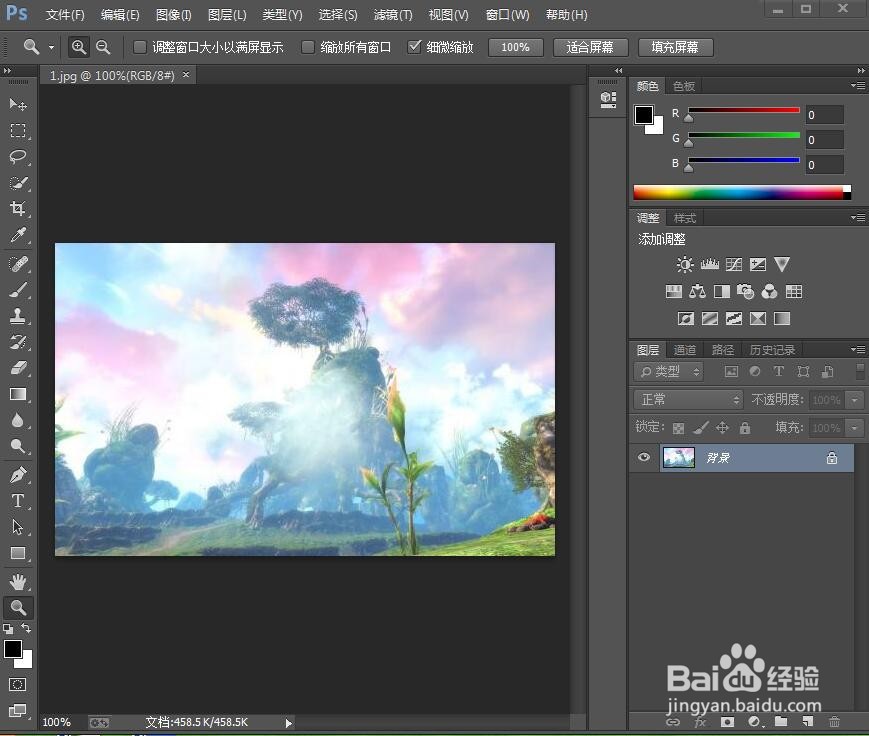869x736 pixels.
Task: Select the History Brush tool
Action: [18, 342]
